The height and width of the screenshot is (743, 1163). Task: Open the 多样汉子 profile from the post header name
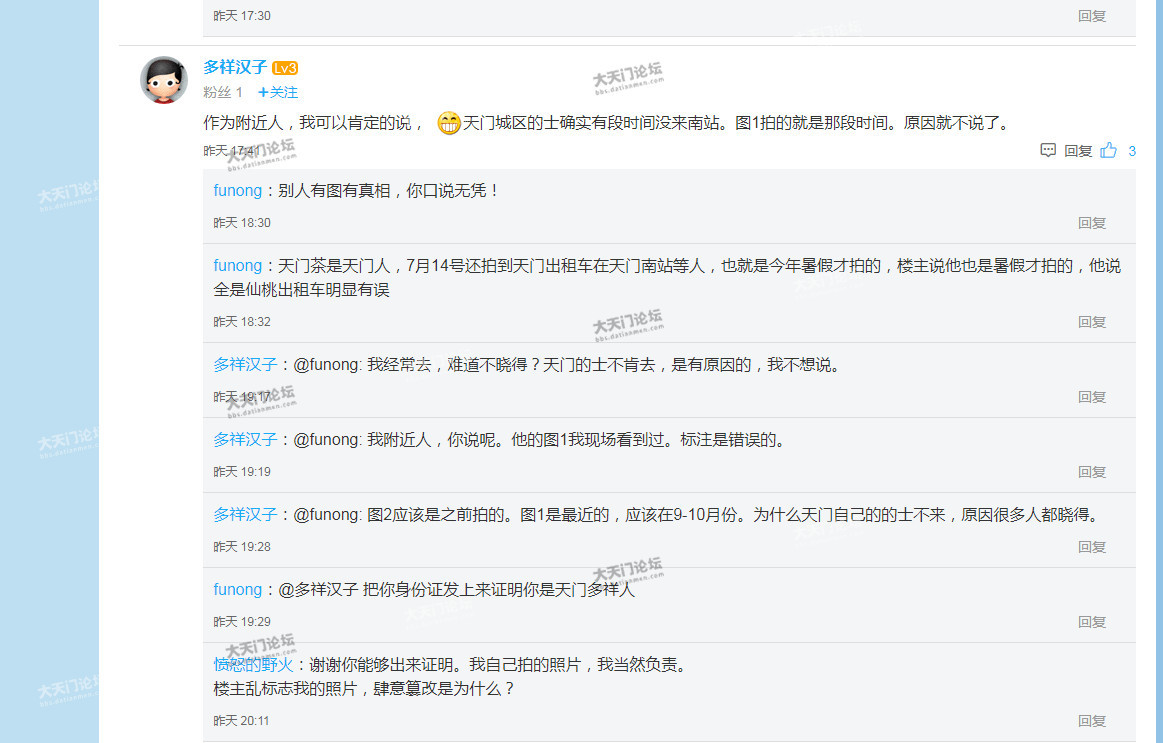(235, 67)
